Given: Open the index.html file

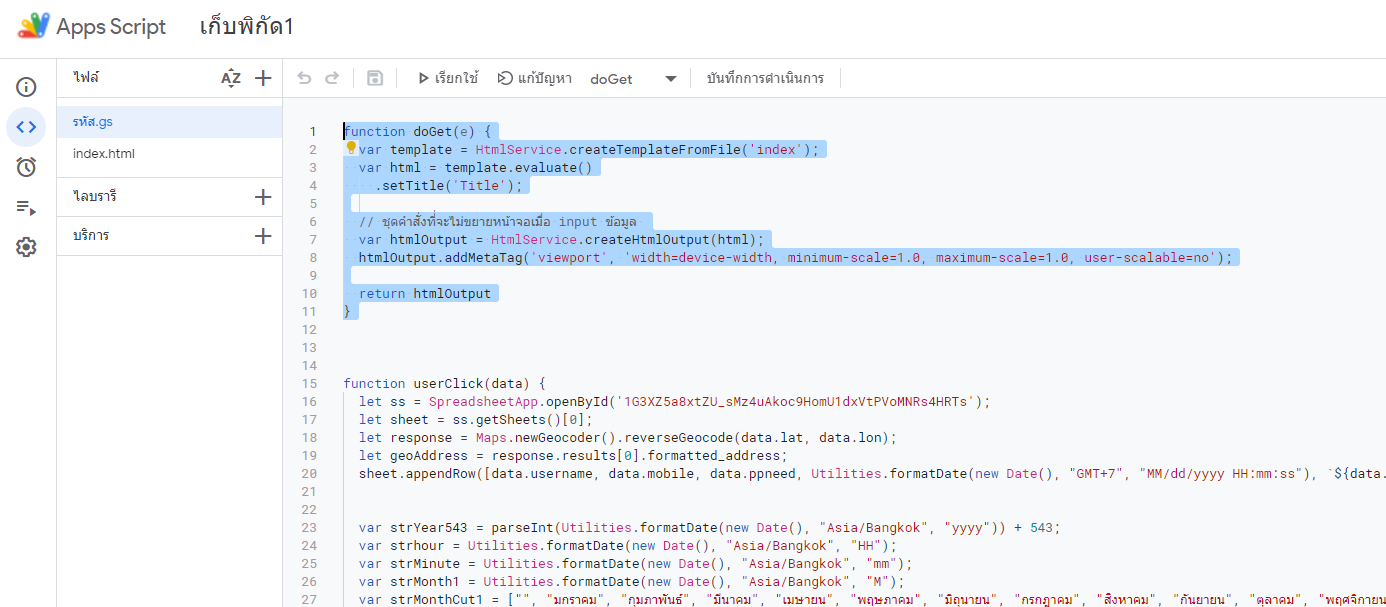Looking at the screenshot, I should 169,154.
